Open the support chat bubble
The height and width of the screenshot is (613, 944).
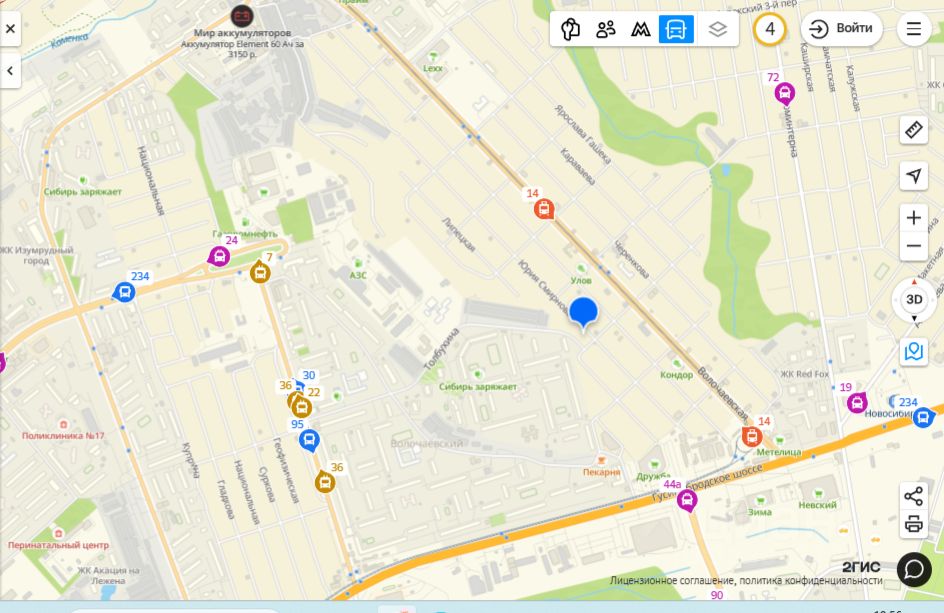pos(914,569)
